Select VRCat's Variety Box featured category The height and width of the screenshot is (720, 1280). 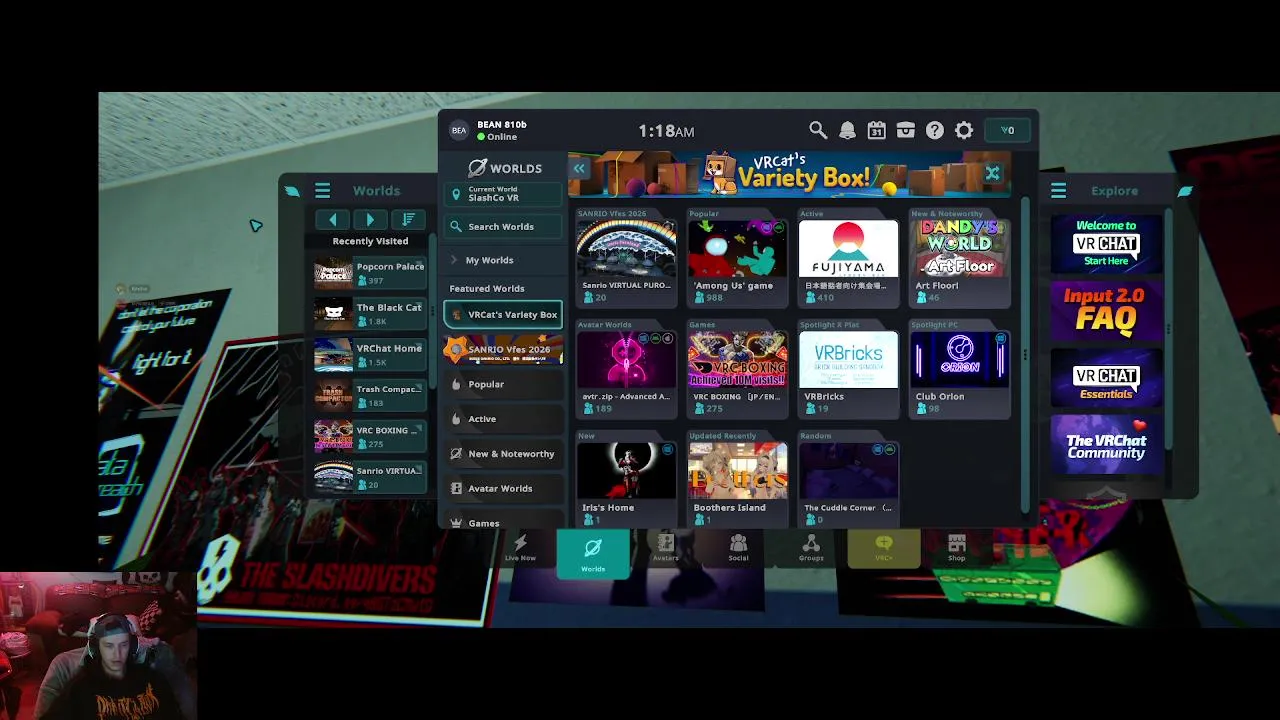click(x=503, y=314)
